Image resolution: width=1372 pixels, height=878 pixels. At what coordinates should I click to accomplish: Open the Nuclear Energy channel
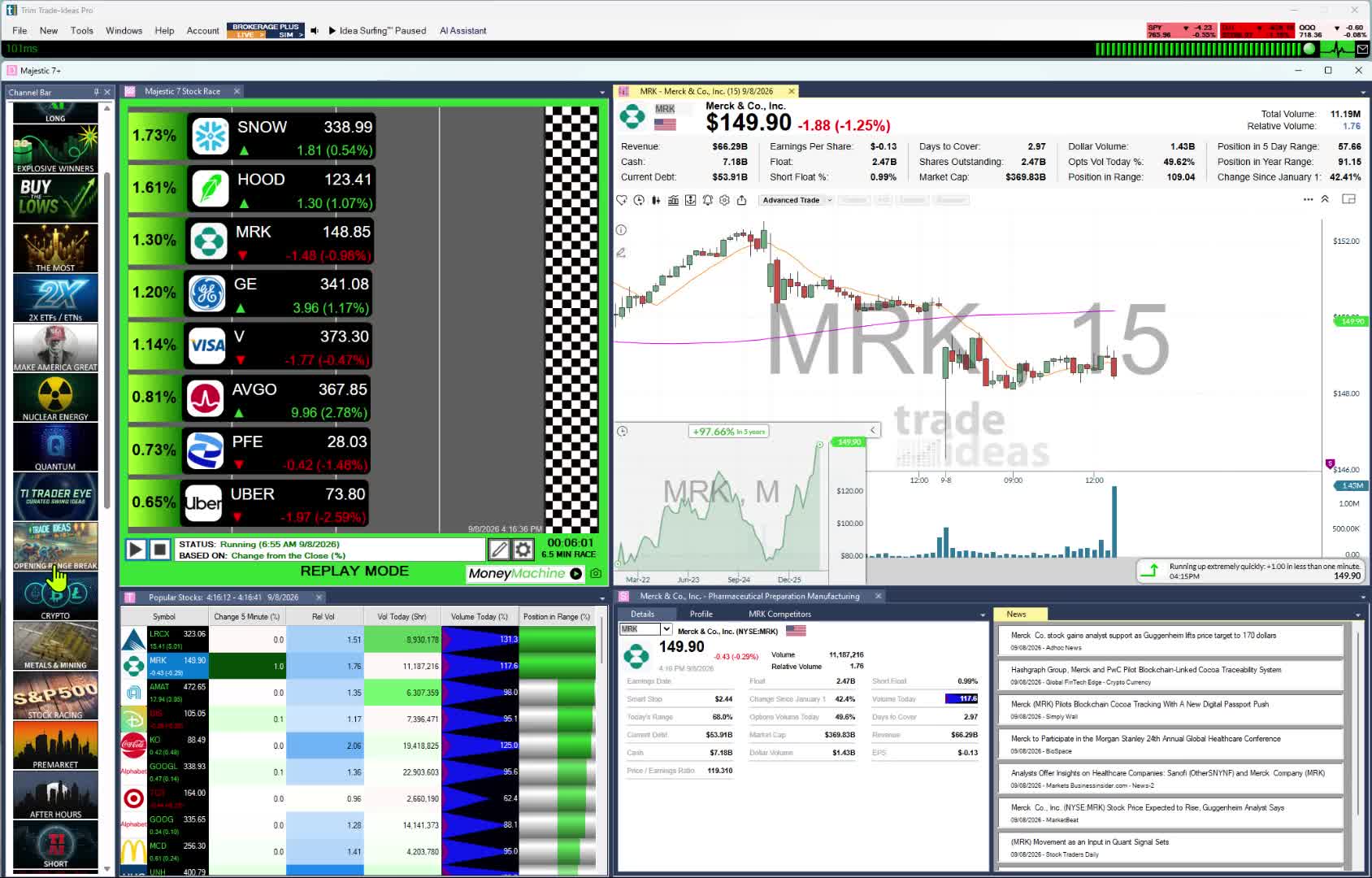pos(55,398)
